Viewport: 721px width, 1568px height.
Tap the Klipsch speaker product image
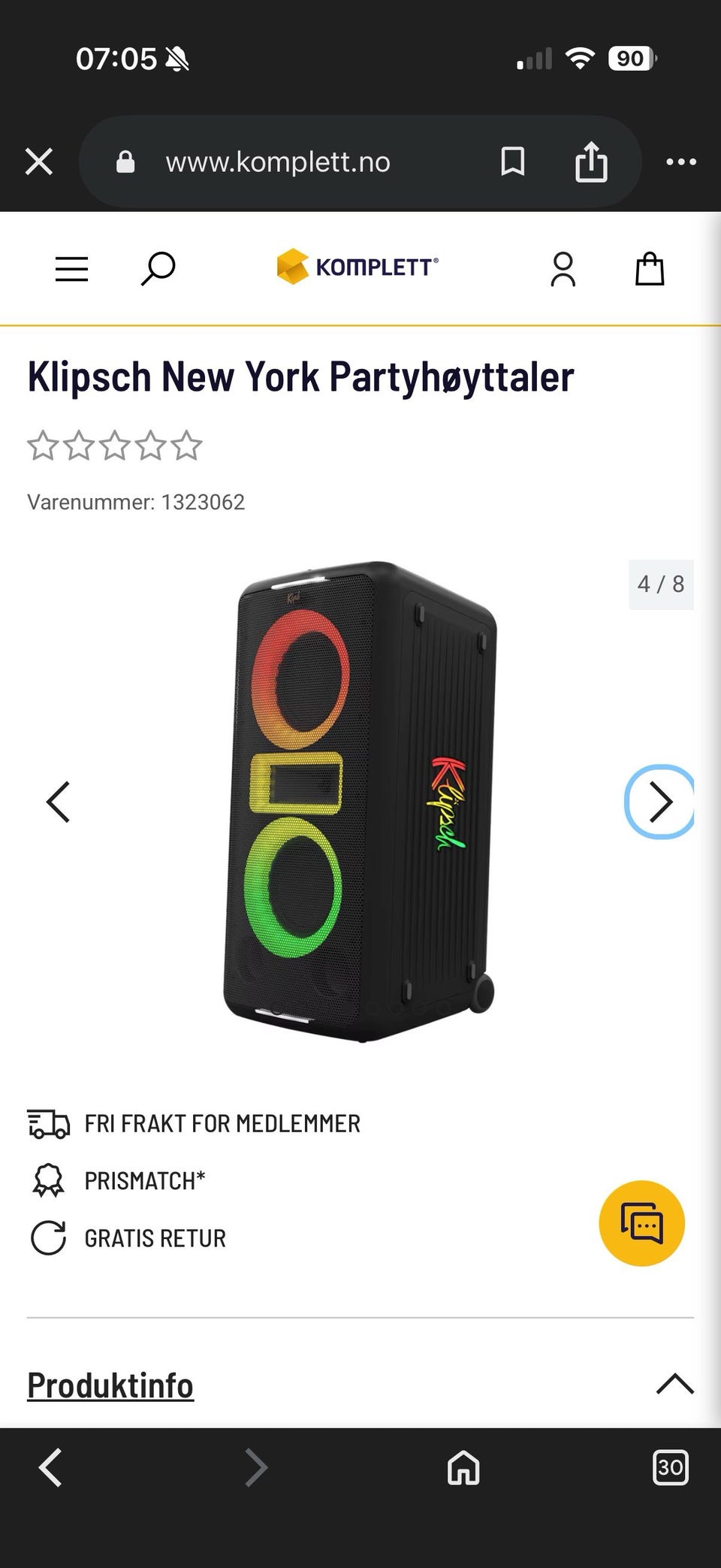tap(360, 802)
